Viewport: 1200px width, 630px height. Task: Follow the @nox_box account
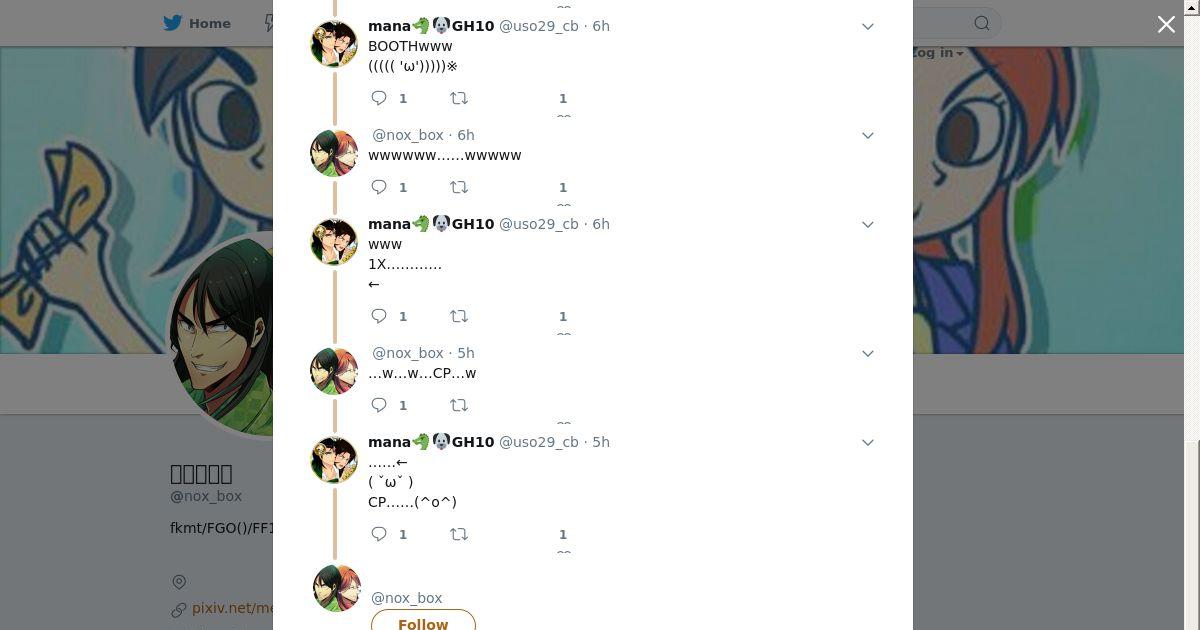[x=423, y=622]
